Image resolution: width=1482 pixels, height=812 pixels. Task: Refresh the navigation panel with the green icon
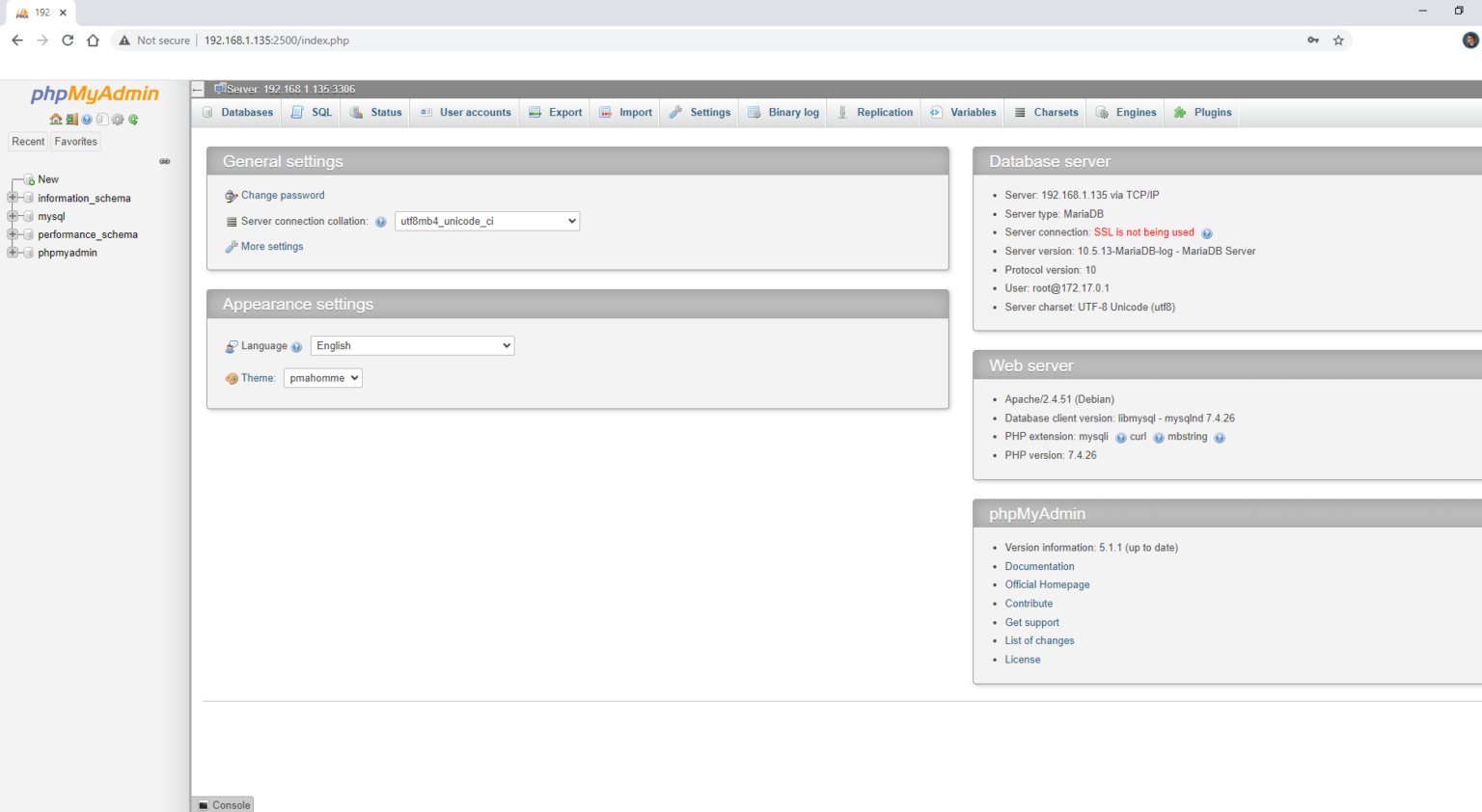coord(132,119)
